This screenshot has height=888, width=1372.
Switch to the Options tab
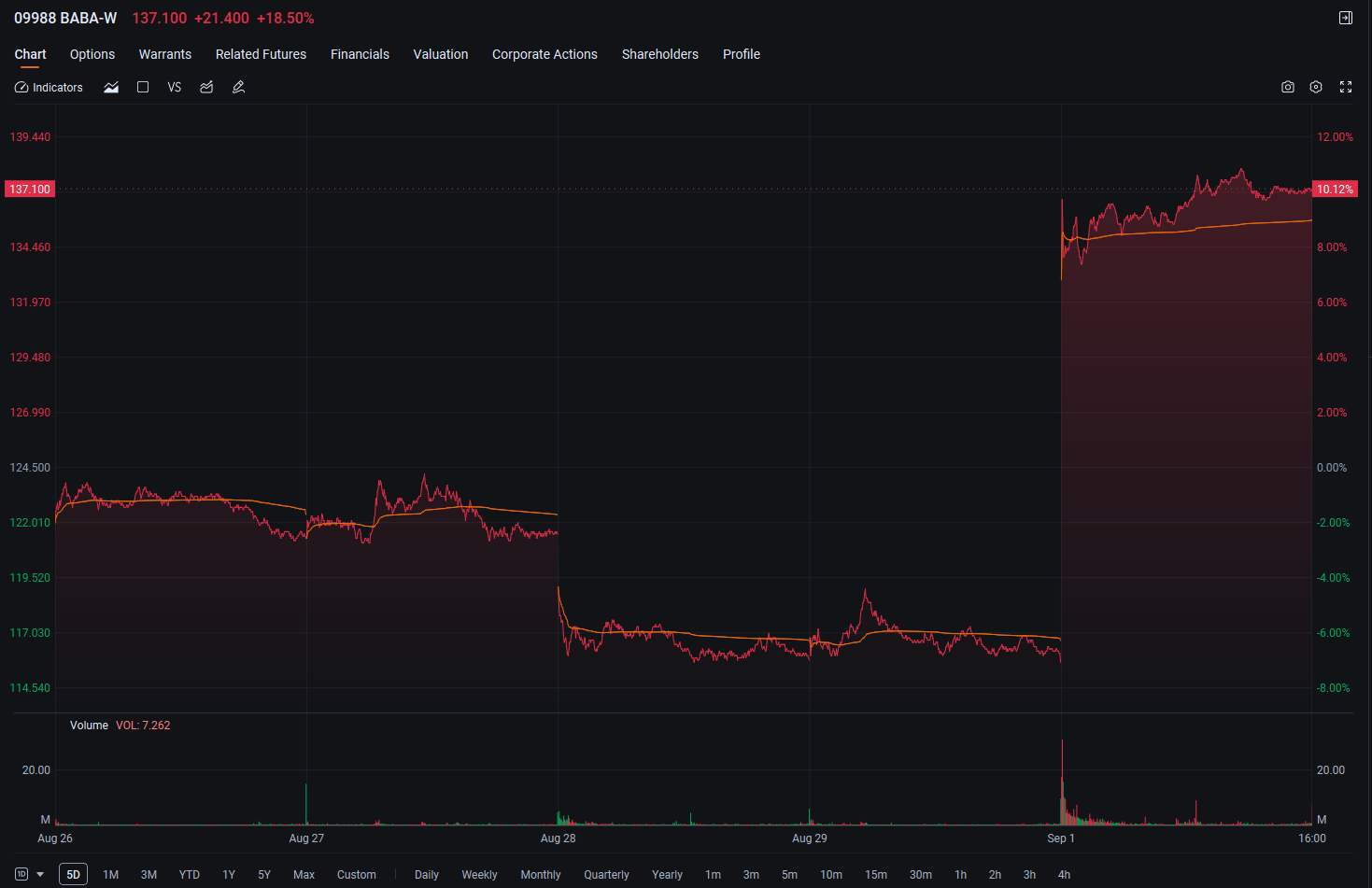(92, 54)
